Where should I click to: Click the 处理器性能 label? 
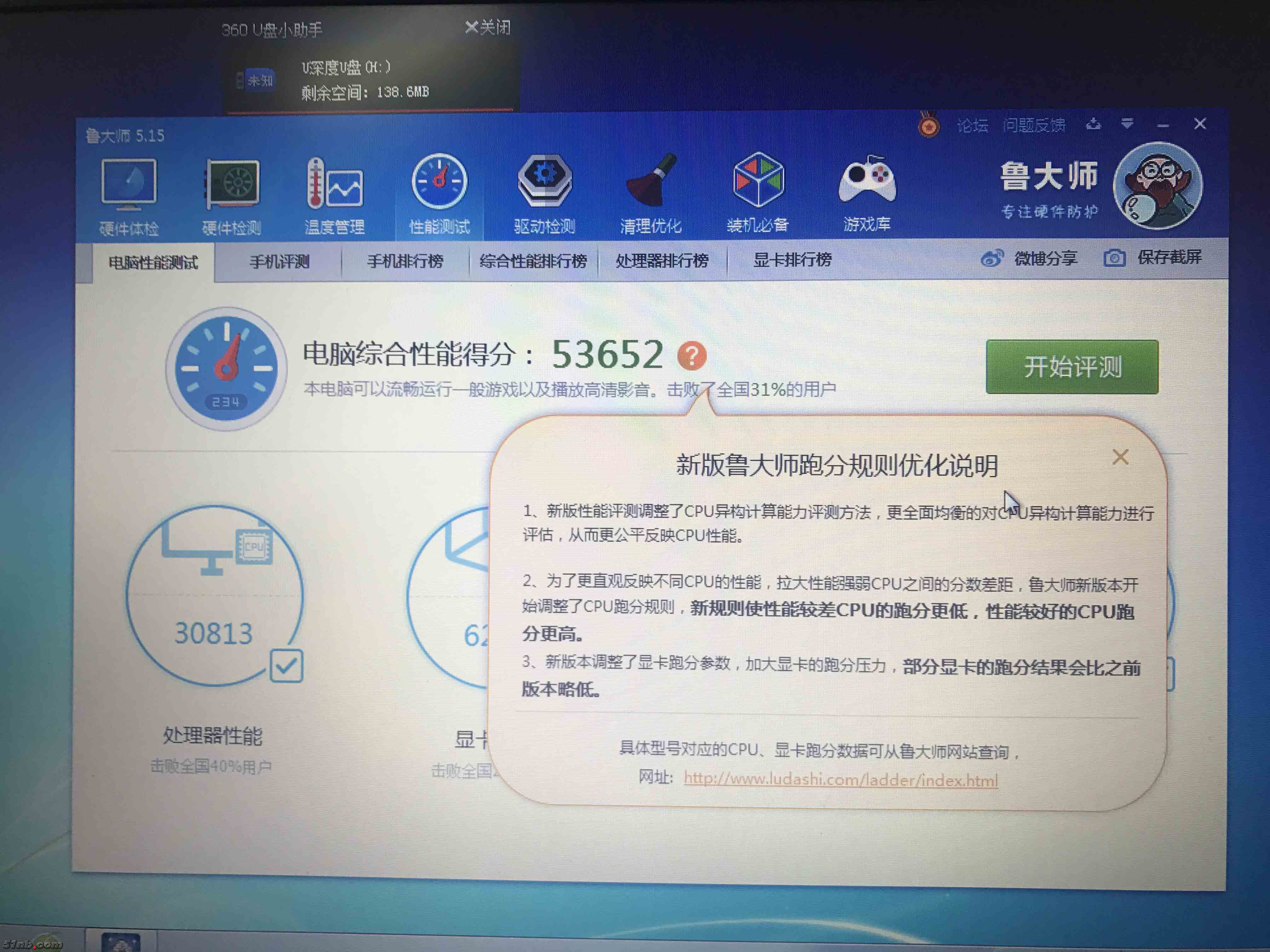point(212,736)
